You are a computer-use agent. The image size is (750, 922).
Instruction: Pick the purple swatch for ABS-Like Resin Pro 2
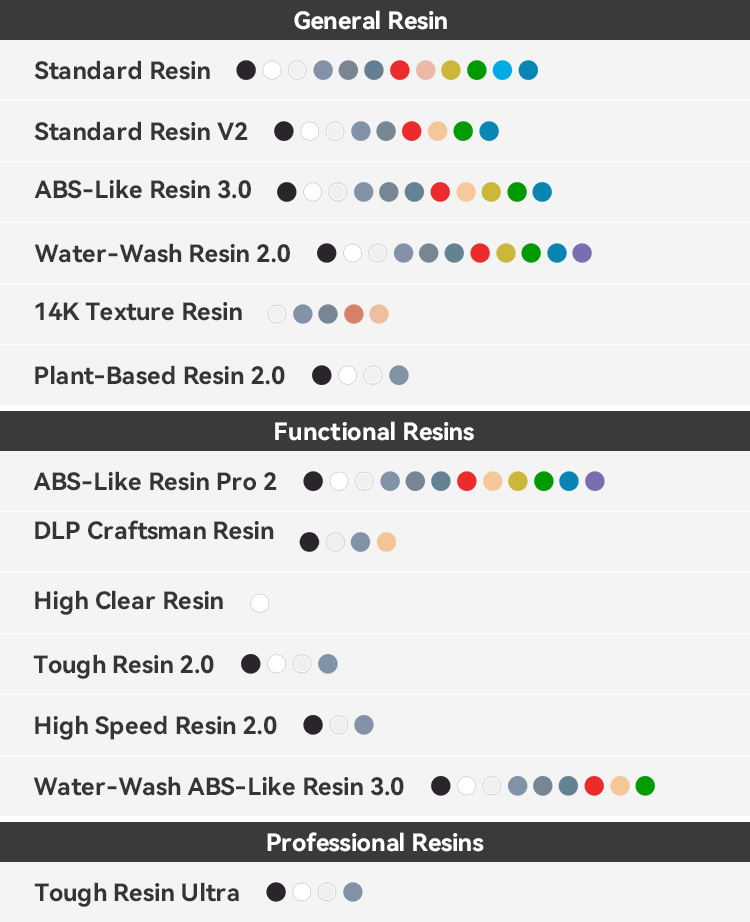[x=595, y=481]
